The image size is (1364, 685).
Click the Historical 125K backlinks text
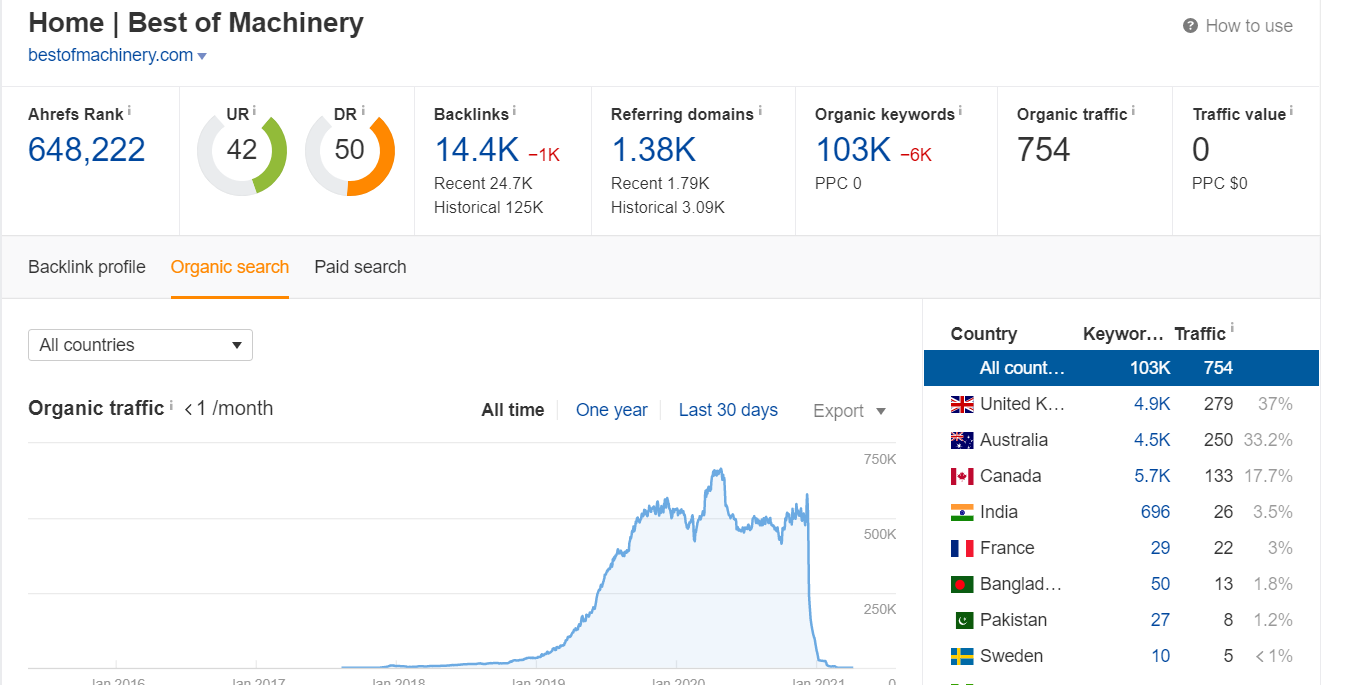click(x=488, y=207)
